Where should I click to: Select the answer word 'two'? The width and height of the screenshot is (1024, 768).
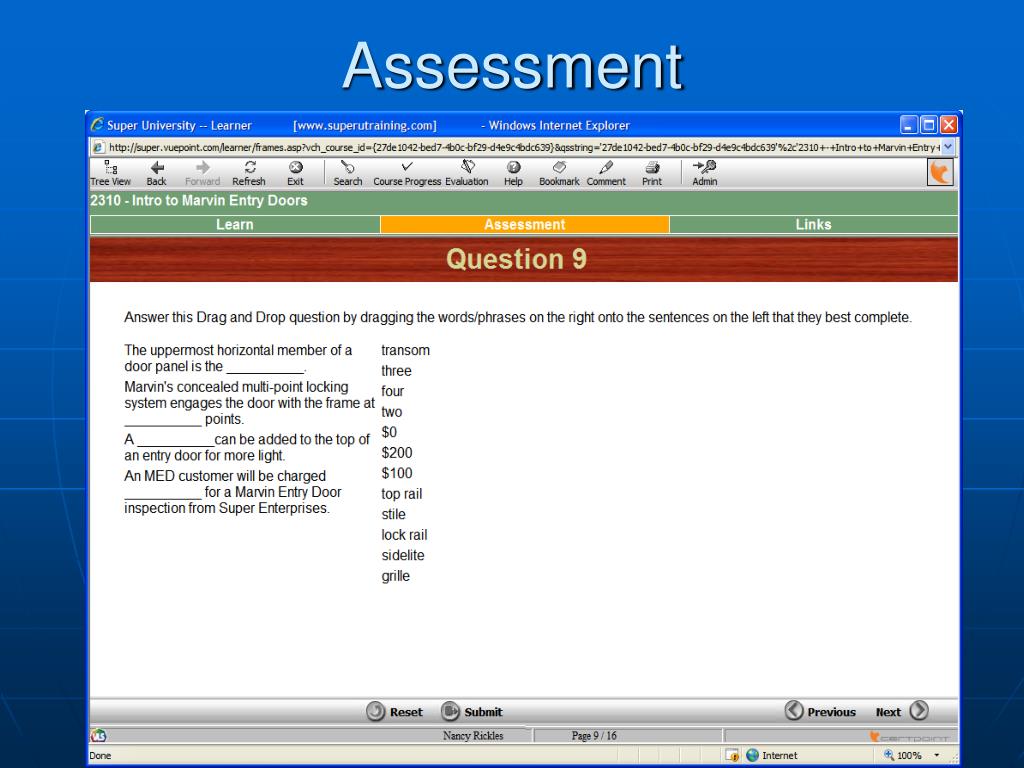coord(392,412)
